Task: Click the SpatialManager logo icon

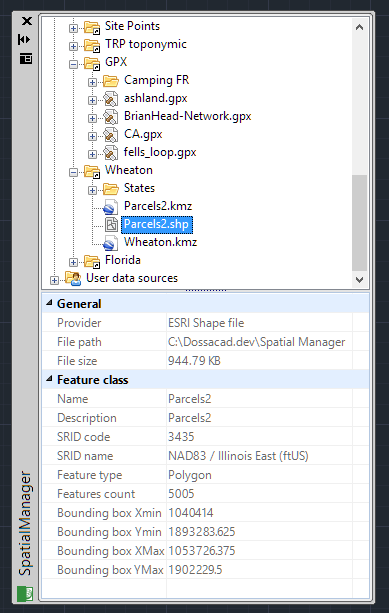Action: 25,594
